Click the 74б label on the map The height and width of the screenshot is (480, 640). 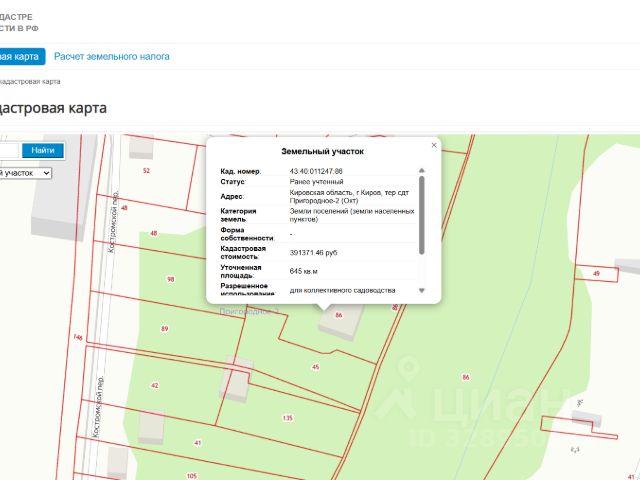click(78, 337)
